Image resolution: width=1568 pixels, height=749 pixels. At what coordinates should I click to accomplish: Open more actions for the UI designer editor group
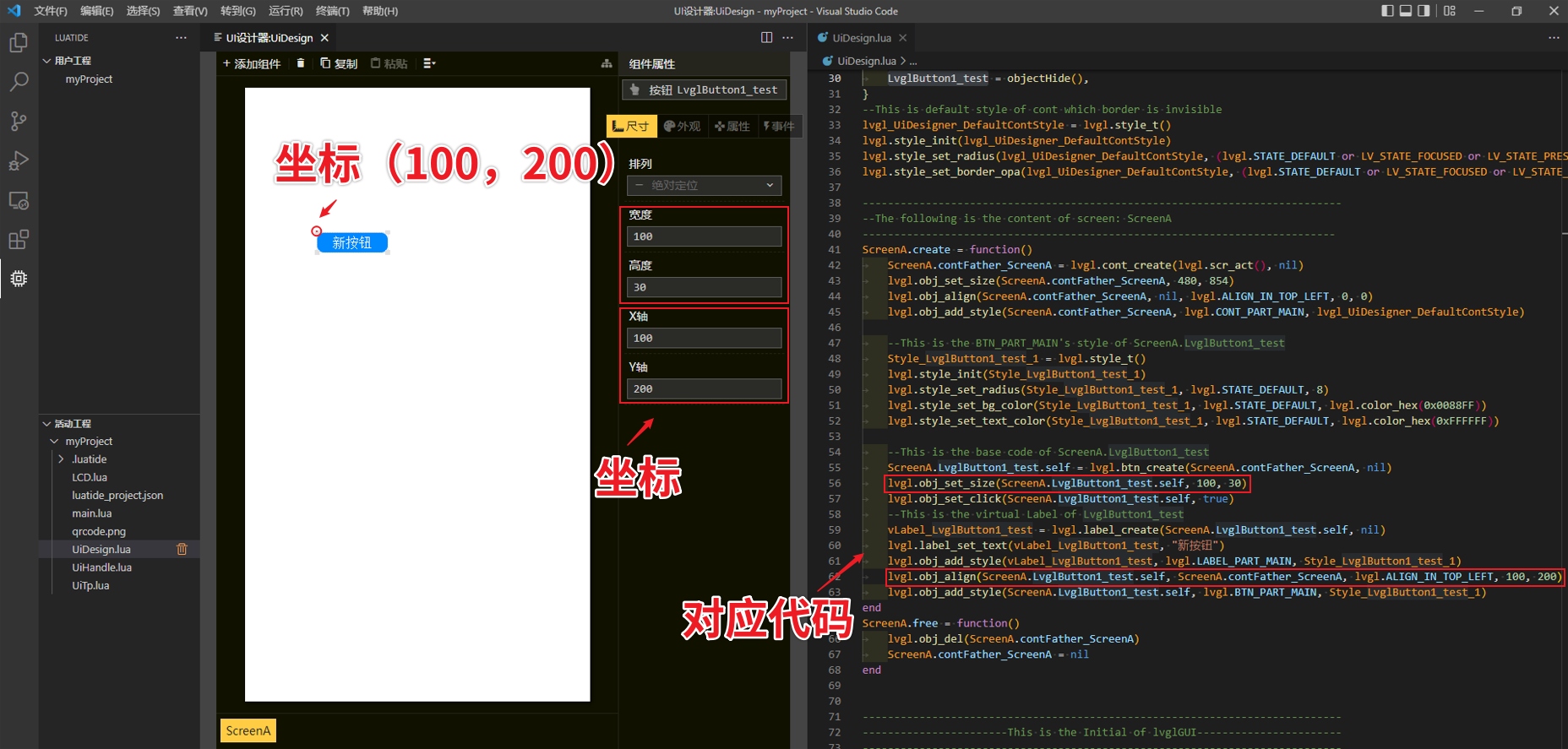pos(787,37)
